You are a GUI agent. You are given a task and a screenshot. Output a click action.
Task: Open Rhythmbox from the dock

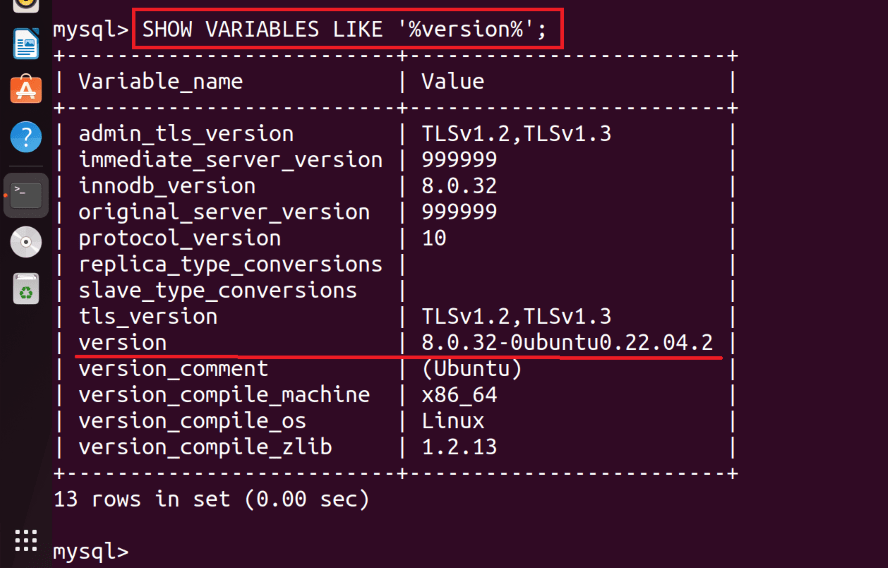(x=26, y=4)
